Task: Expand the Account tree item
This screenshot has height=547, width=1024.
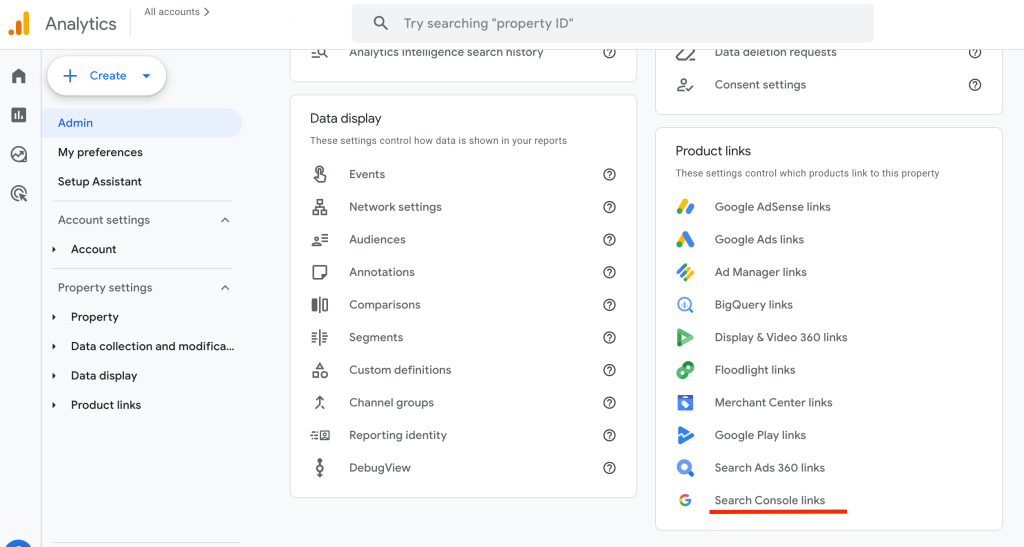Action: (x=54, y=249)
